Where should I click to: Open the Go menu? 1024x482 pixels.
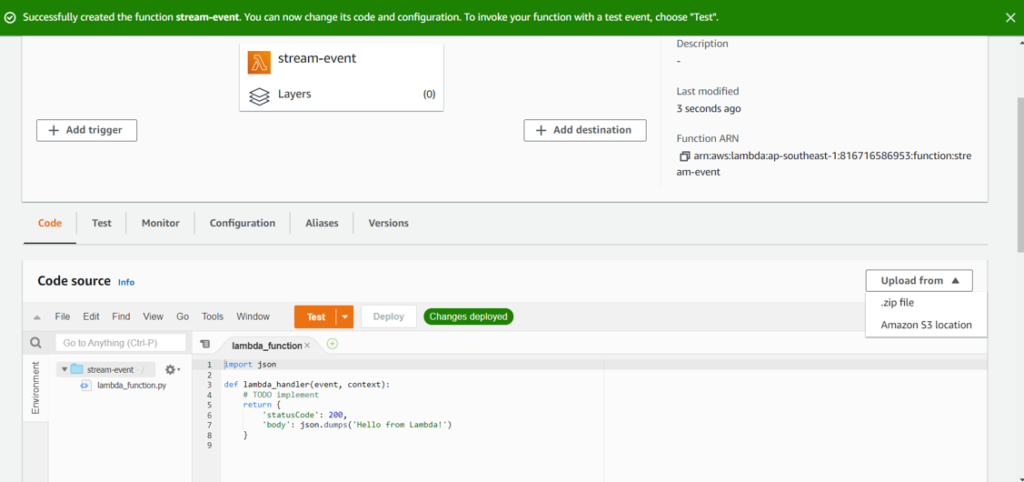182,317
